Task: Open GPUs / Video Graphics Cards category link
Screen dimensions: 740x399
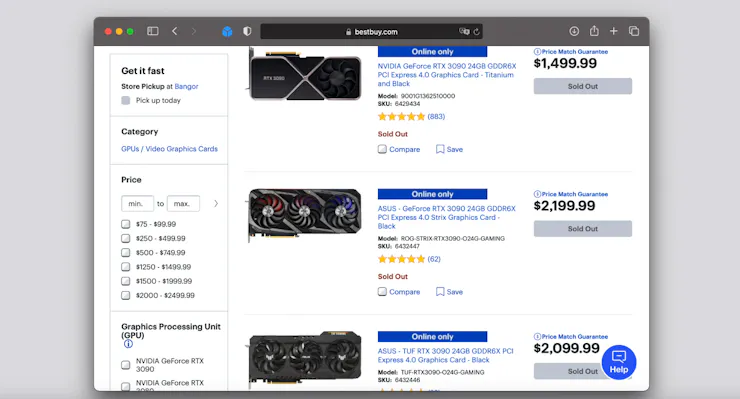Action: 169,149
